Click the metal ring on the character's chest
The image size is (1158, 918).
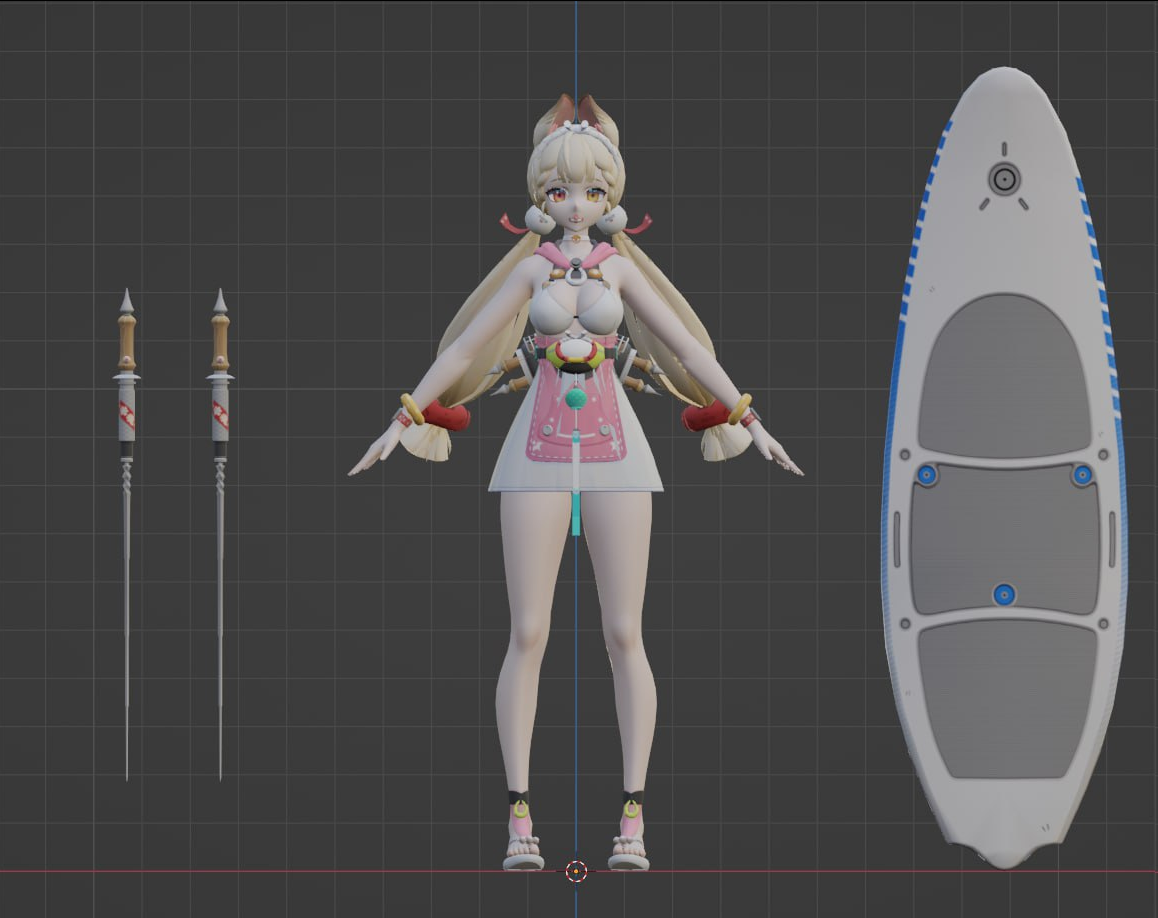[x=578, y=275]
